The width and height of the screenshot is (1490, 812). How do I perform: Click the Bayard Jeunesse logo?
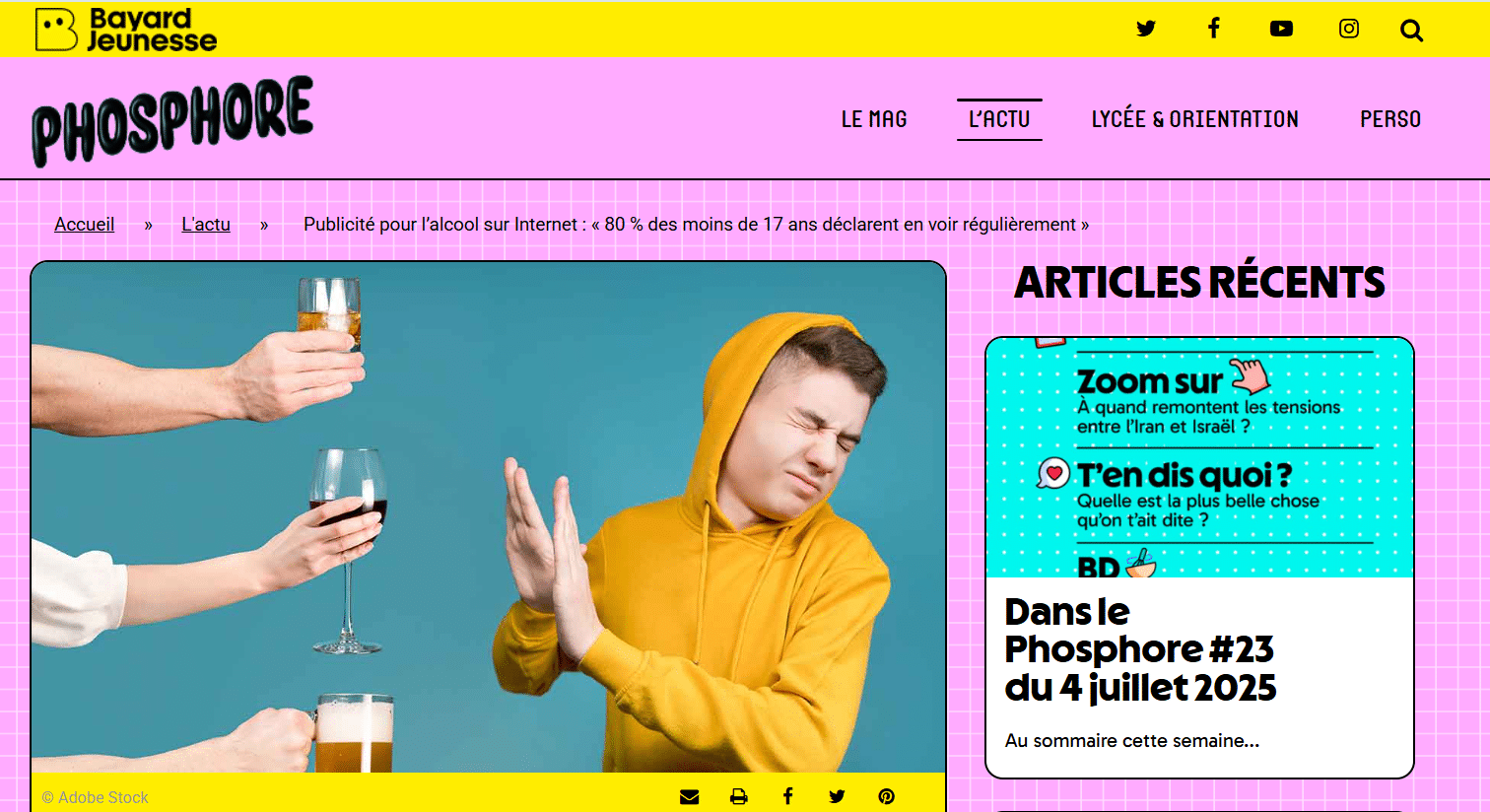pyautogui.click(x=125, y=30)
